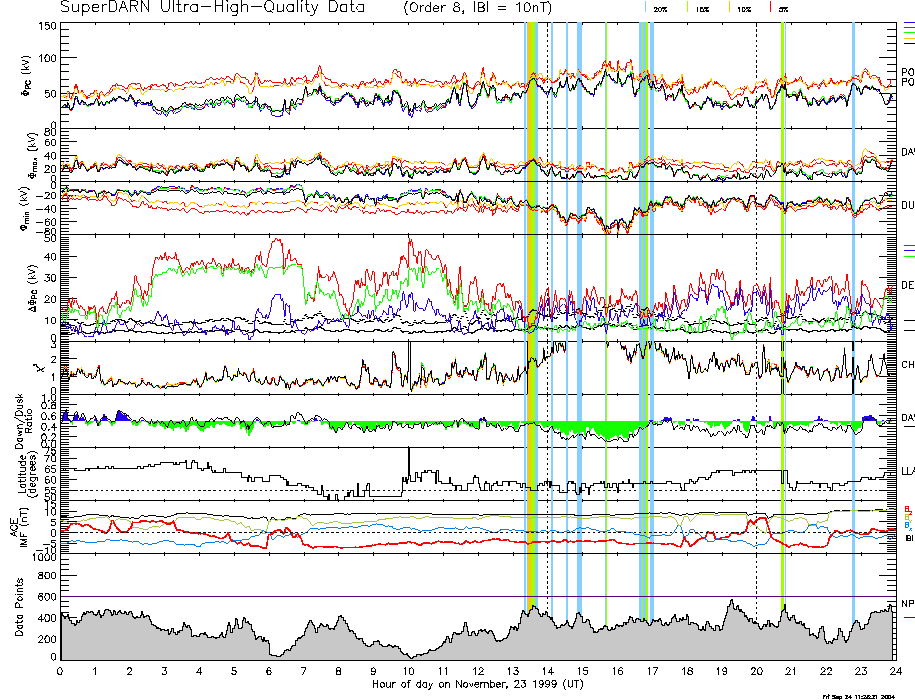
Task: Click the hour 9 tick label on the time axis
Action: [373, 671]
